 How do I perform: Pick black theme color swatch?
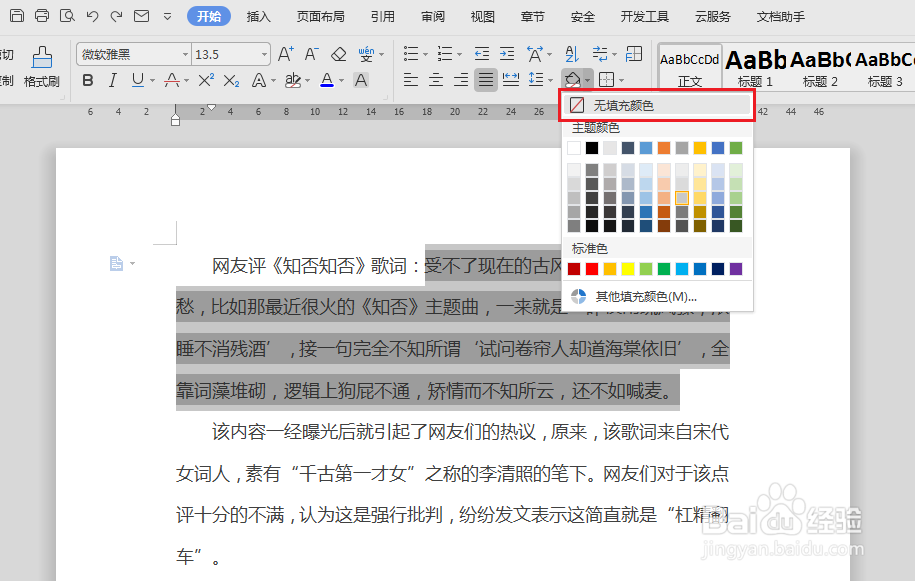[592, 148]
